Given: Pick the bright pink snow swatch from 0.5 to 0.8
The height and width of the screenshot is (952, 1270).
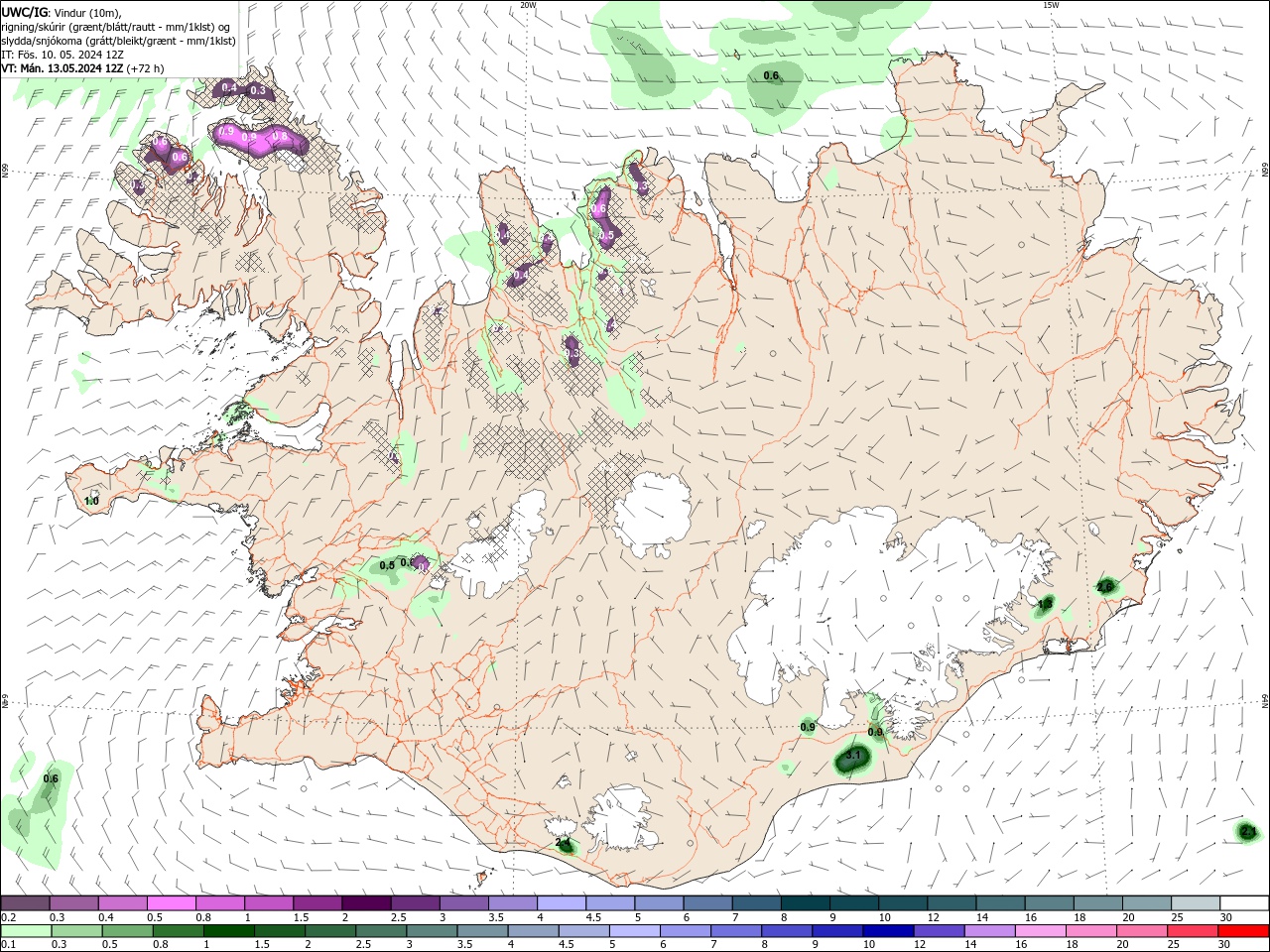Looking at the screenshot, I should [x=172, y=902].
